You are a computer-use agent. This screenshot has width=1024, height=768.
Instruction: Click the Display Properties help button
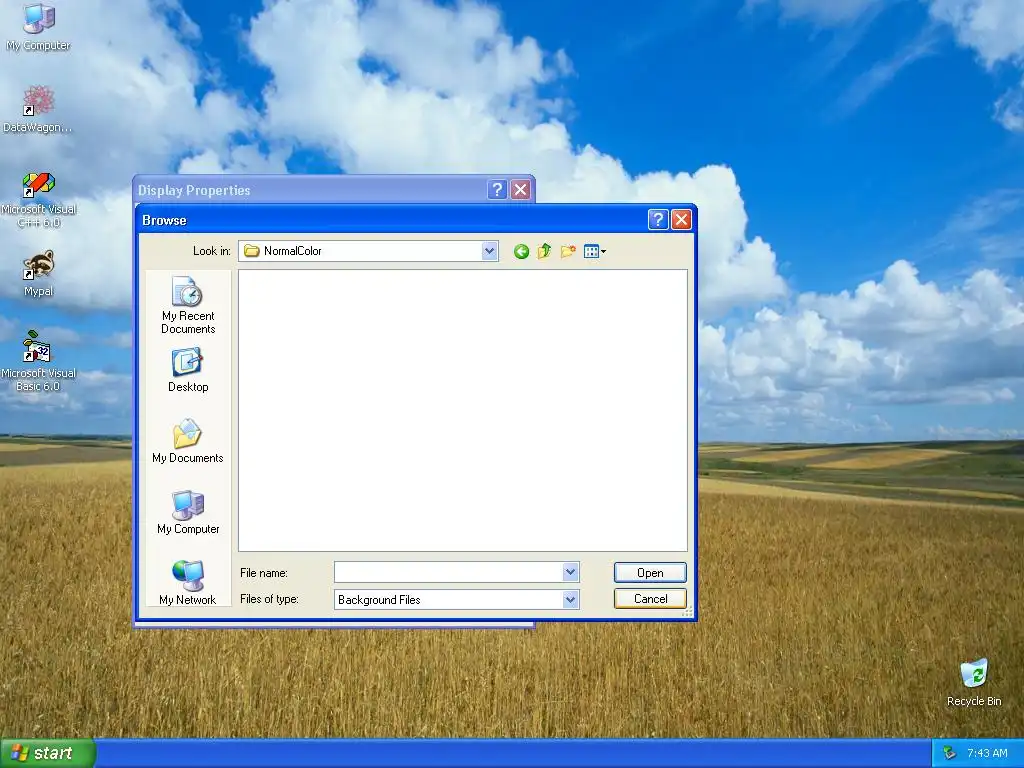tap(497, 189)
